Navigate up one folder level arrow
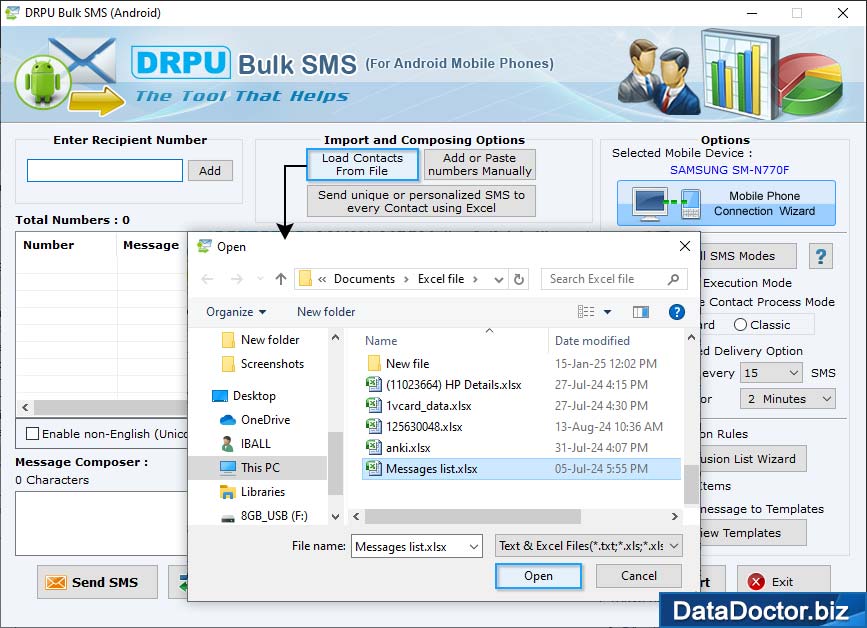 click(281, 279)
